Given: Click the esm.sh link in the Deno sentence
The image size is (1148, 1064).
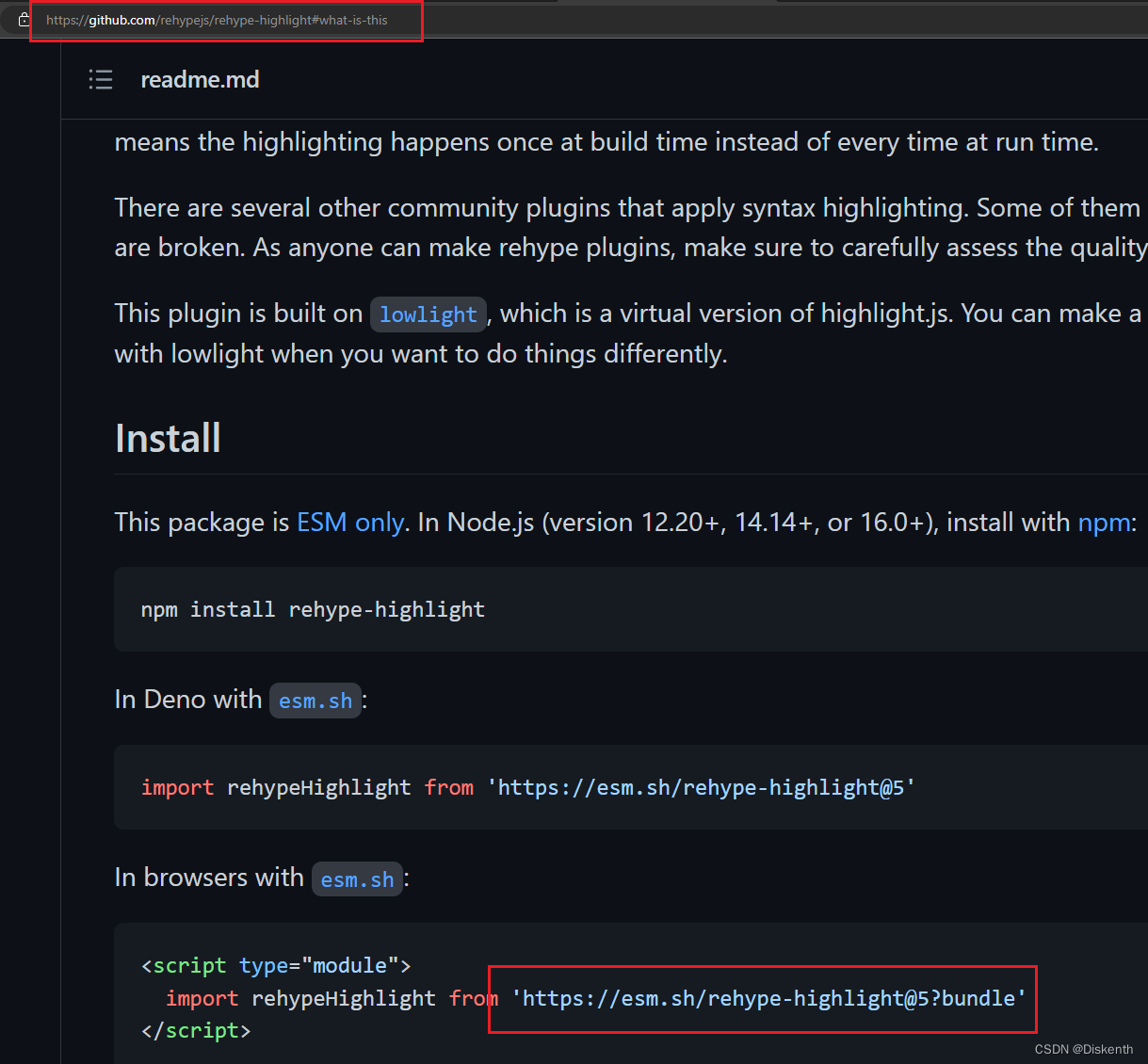Looking at the screenshot, I should [x=315, y=701].
